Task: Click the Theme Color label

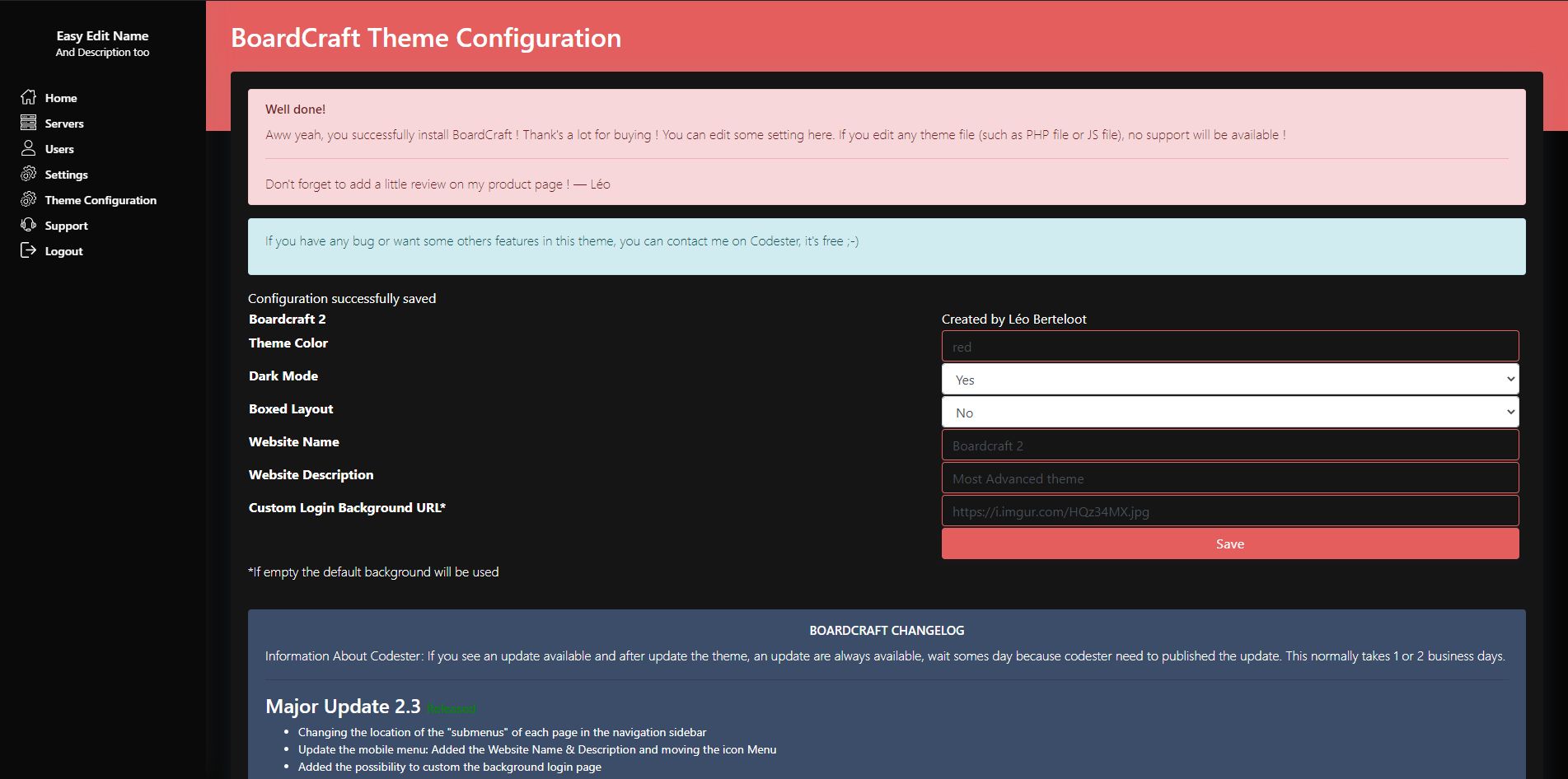Action: [288, 343]
